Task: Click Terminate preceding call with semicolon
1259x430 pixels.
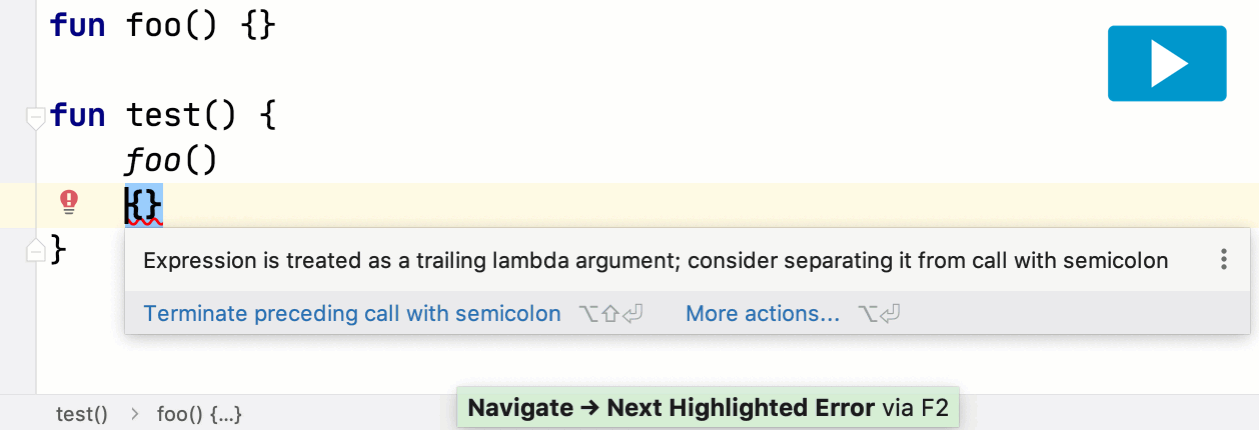Action: [x=352, y=314]
